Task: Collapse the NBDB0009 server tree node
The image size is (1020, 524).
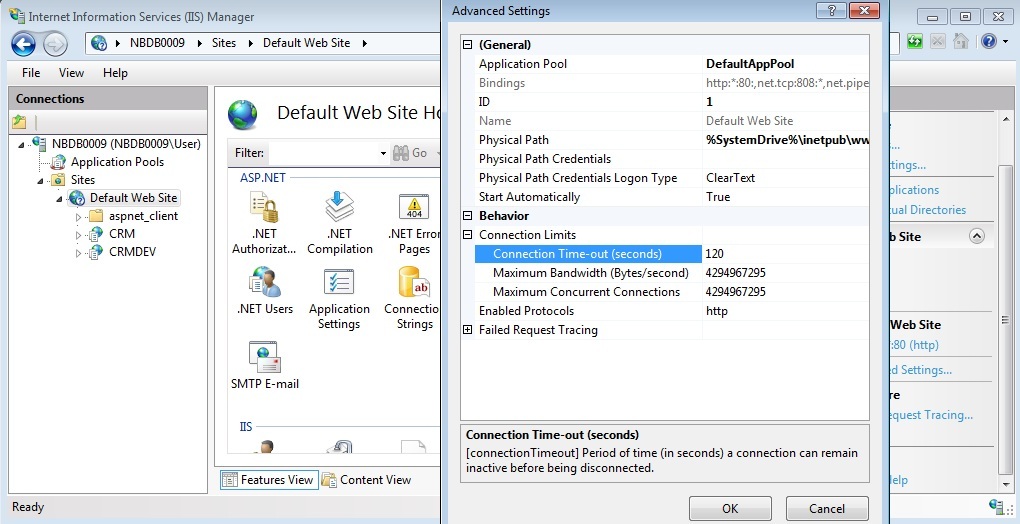Action: point(21,144)
